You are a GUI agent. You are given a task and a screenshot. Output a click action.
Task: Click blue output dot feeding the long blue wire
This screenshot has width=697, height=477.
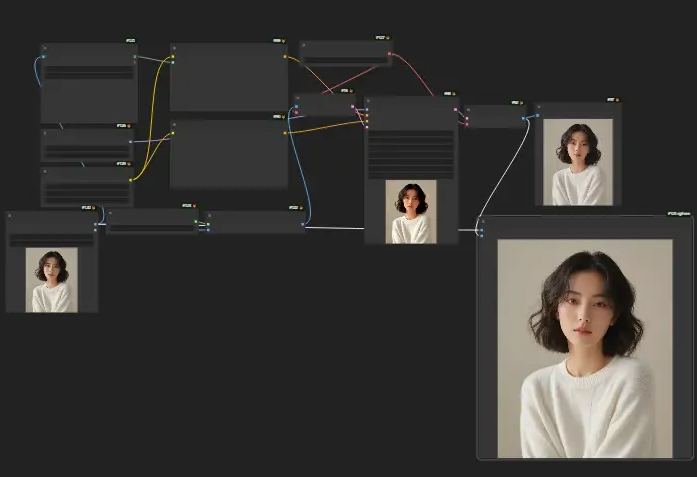[303, 224]
